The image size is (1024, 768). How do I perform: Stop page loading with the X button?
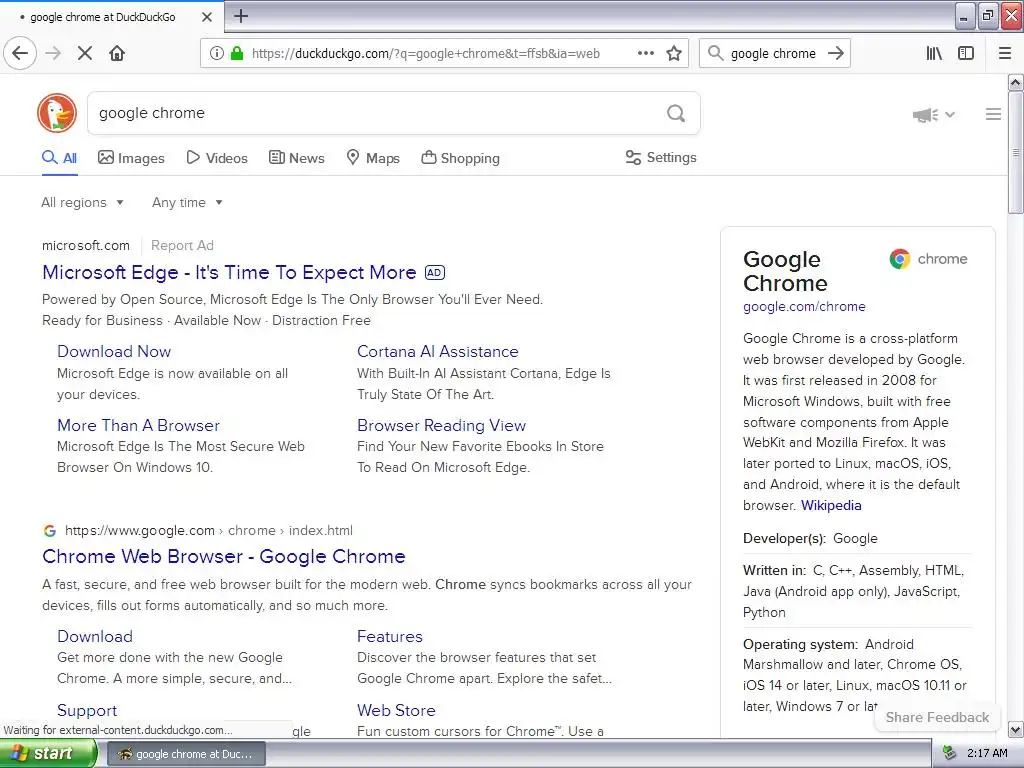[85, 53]
